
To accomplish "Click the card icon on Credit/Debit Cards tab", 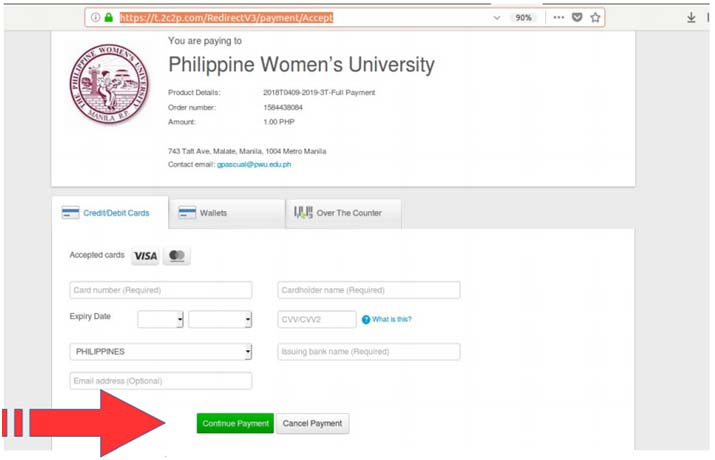I will click(x=70, y=213).
